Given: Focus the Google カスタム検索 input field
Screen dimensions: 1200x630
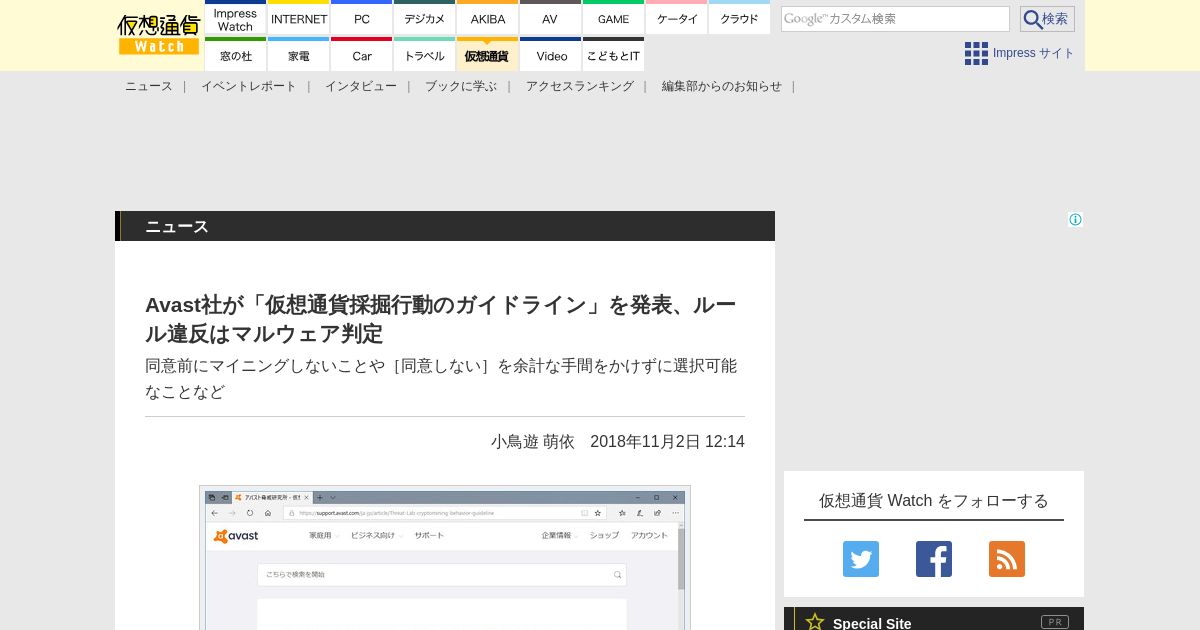Looking at the screenshot, I should pyautogui.click(x=895, y=19).
